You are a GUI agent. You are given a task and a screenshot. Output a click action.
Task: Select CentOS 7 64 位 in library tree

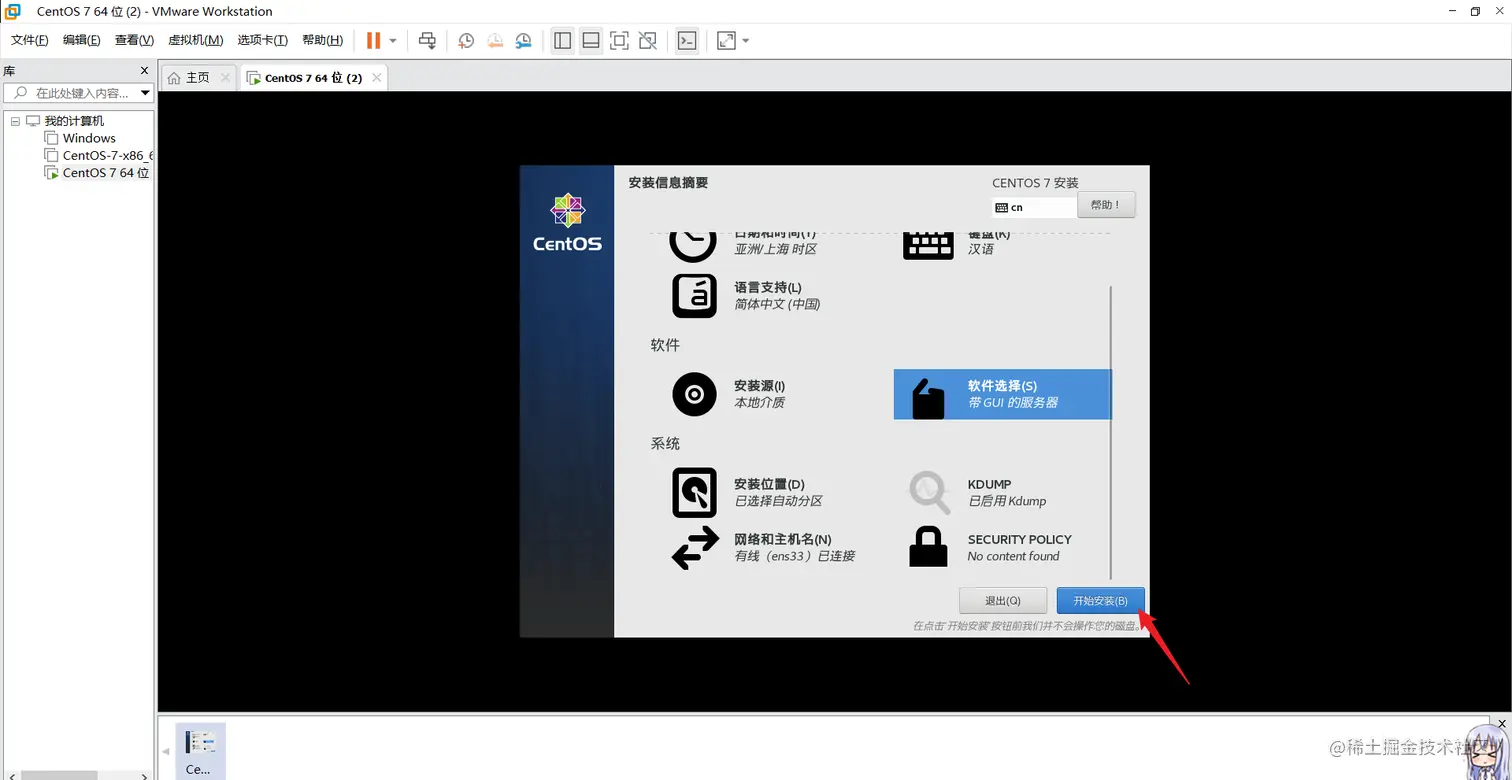pos(106,172)
